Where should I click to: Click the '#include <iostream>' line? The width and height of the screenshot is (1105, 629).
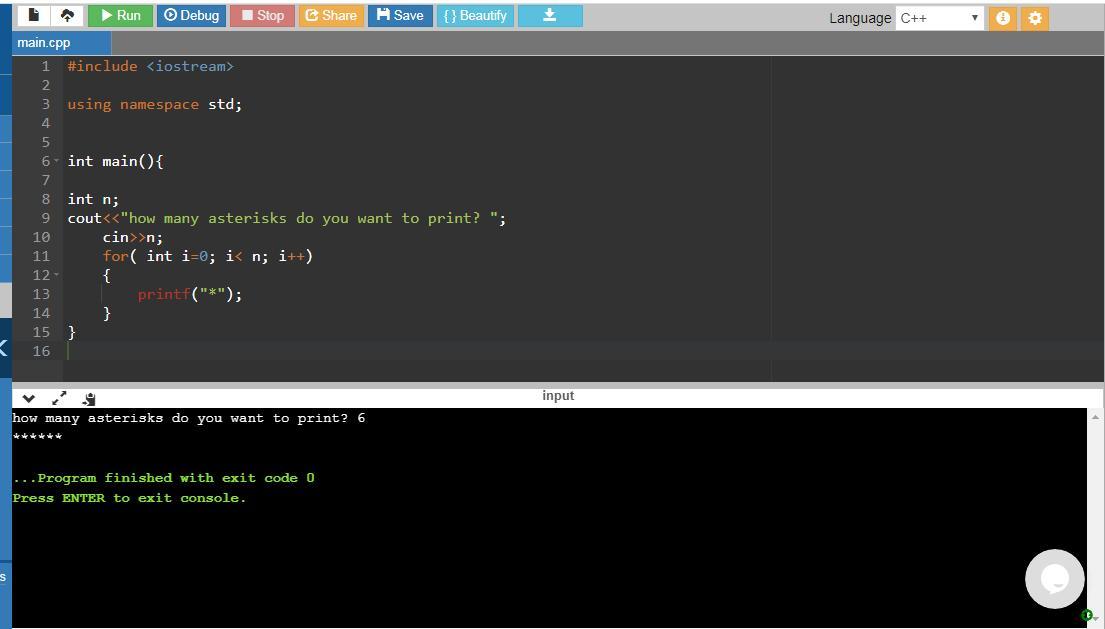(150, 66)
